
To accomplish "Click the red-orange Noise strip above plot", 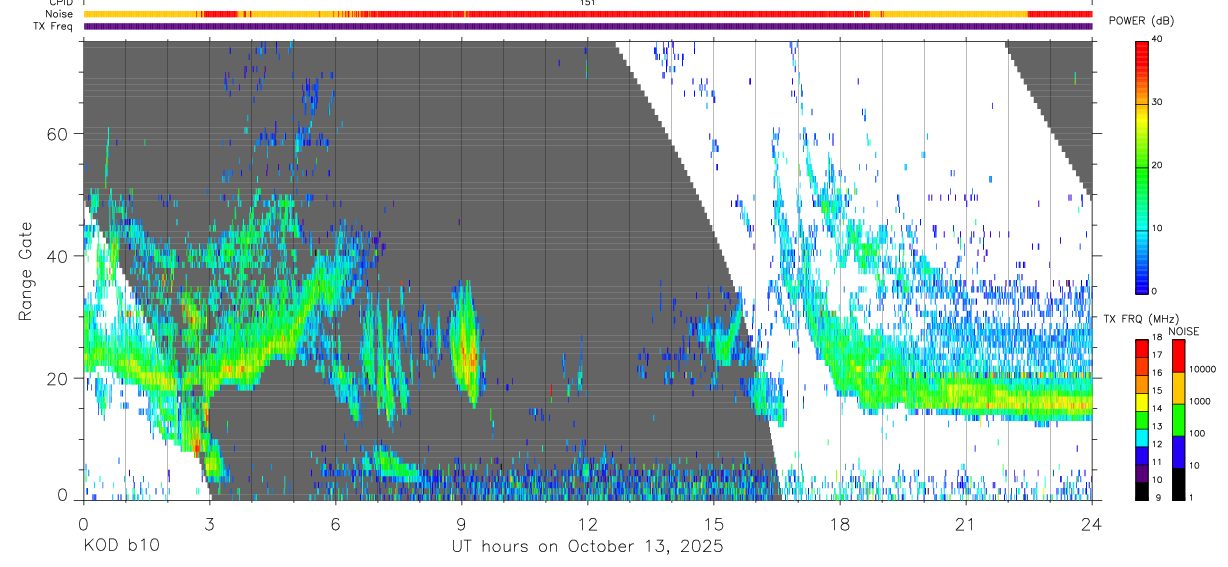I will point(588,14).
